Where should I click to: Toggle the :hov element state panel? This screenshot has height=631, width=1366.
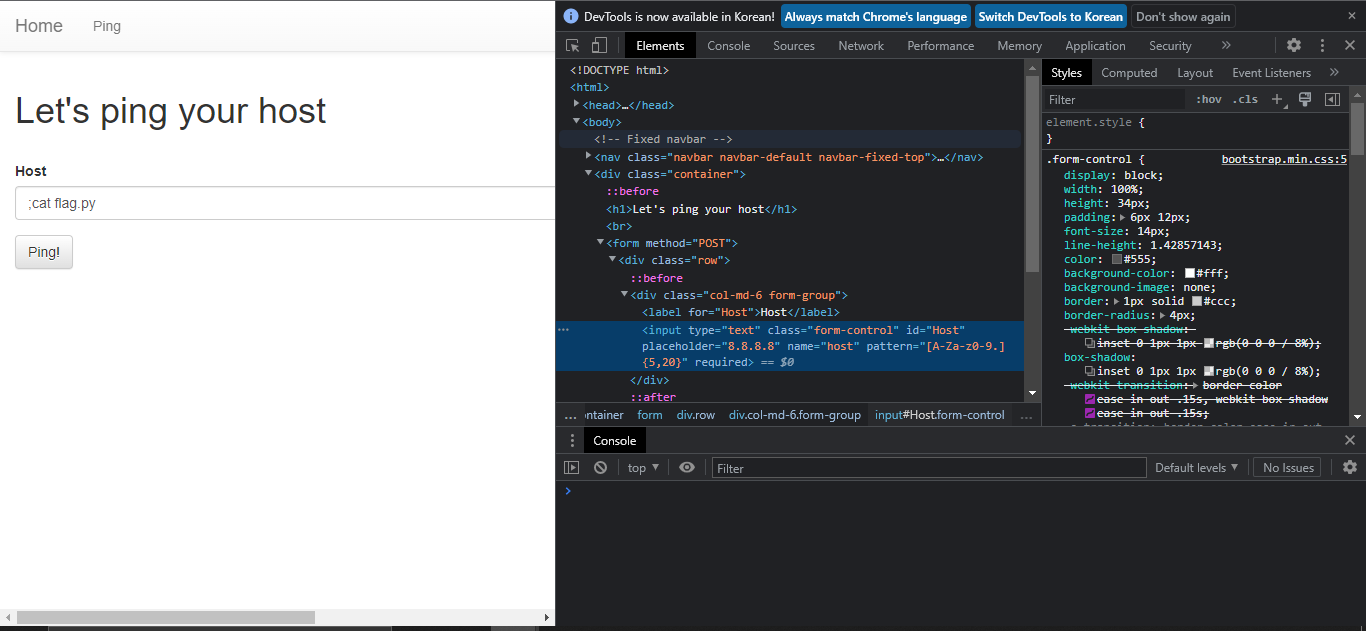(x=1209, y=99)
